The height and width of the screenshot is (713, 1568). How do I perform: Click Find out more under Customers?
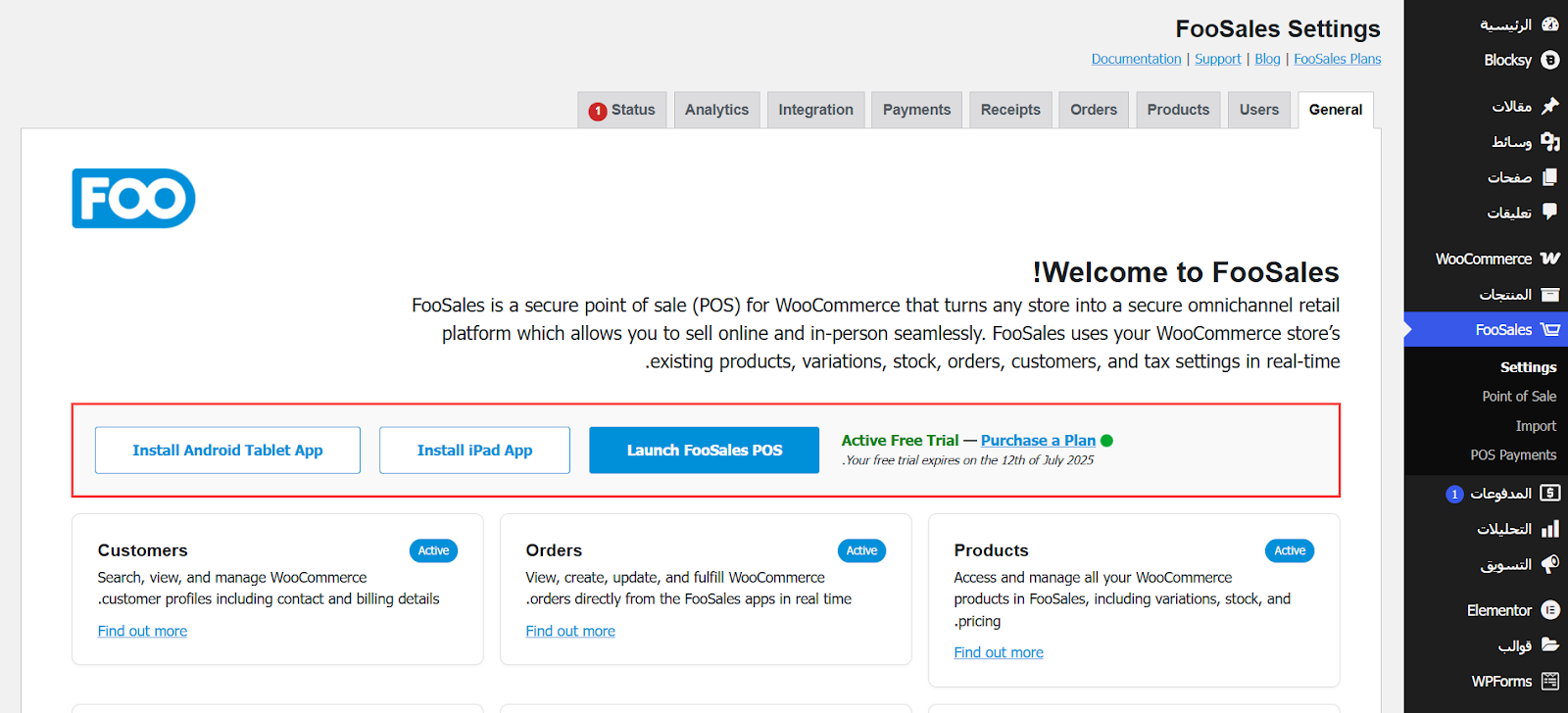point(142,632)
